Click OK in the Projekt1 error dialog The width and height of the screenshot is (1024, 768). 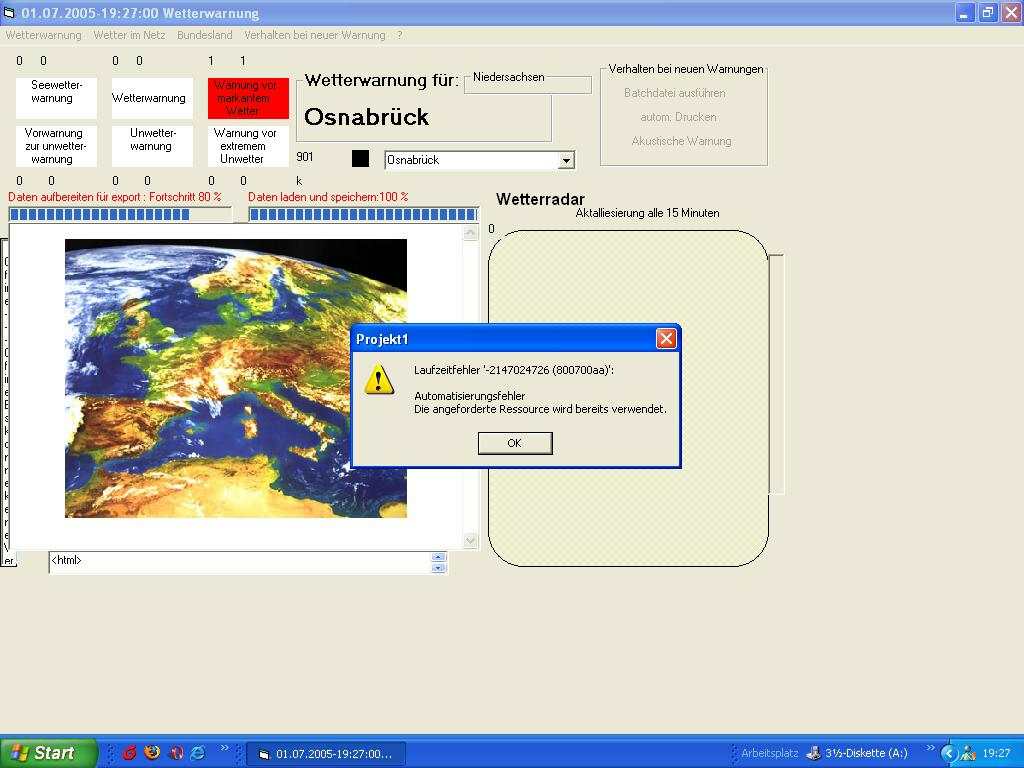[x=514, y=443]
